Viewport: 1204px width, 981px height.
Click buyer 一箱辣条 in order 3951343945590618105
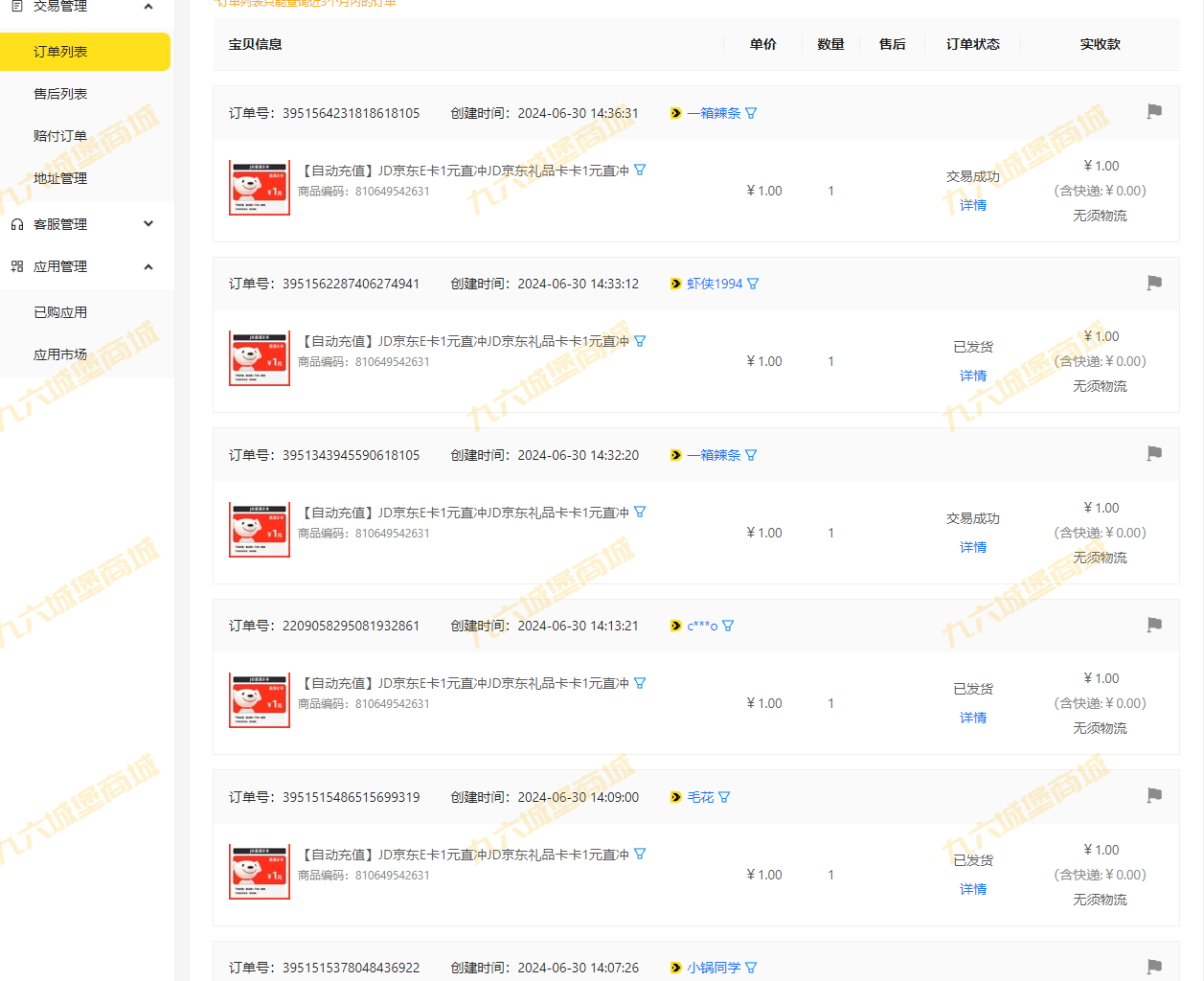pyautogui.click(x=714, y=455)
